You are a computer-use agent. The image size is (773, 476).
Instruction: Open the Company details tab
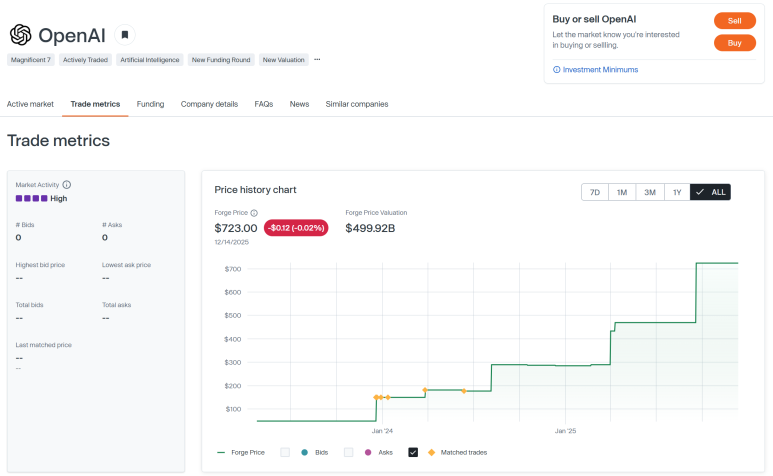click(209, 104)
